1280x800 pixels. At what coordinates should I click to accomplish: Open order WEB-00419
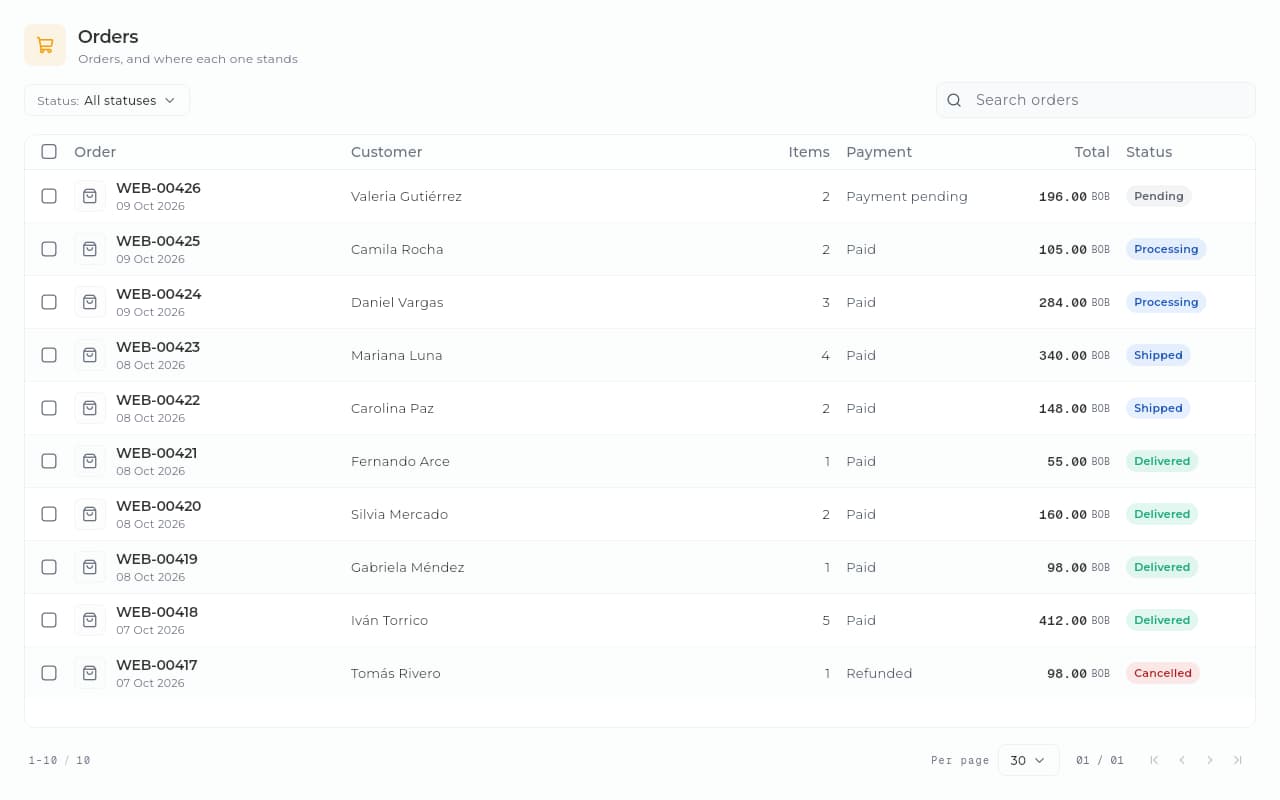[157, 559]
